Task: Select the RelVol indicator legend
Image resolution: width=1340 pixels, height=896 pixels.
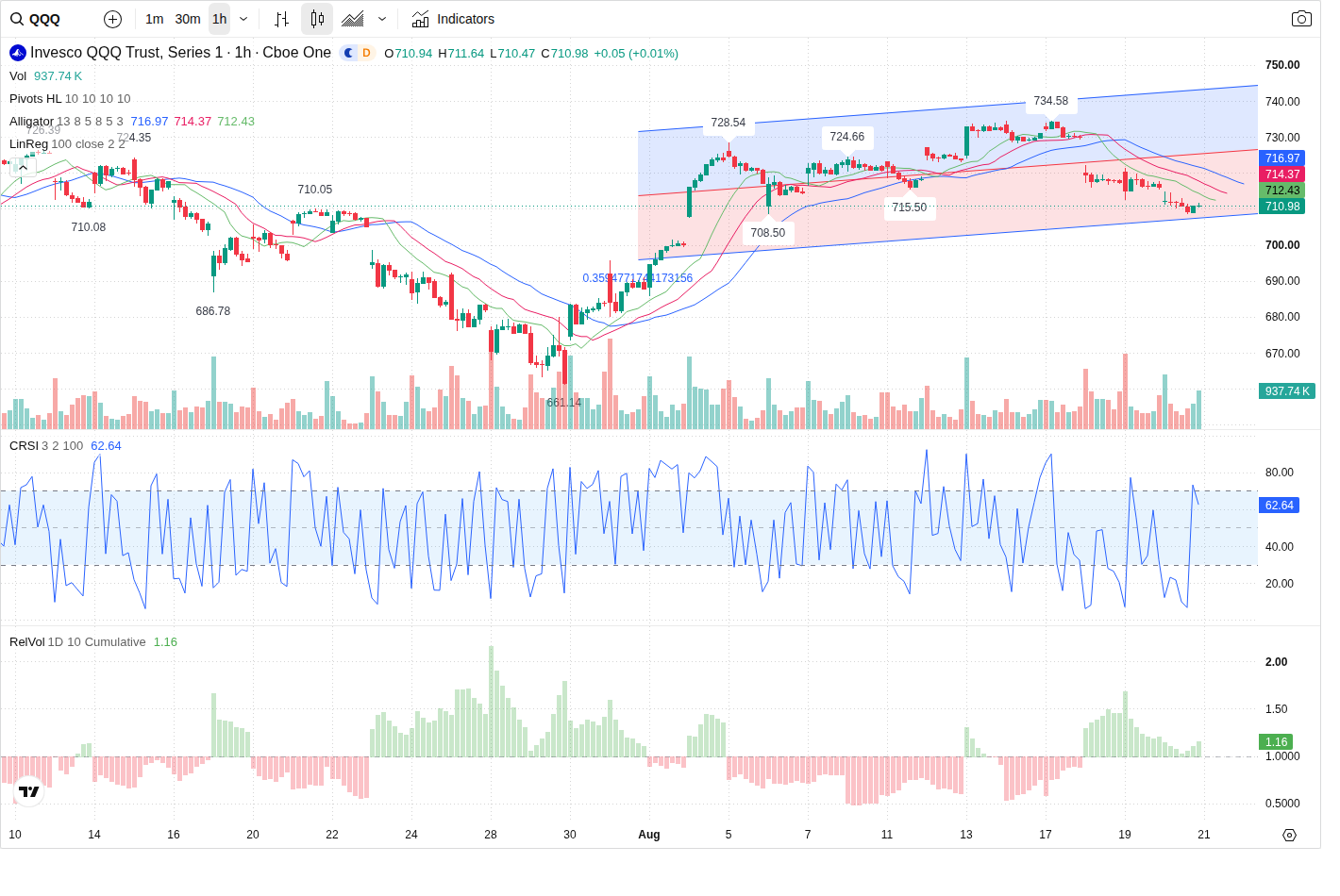Action: [27, 642]
